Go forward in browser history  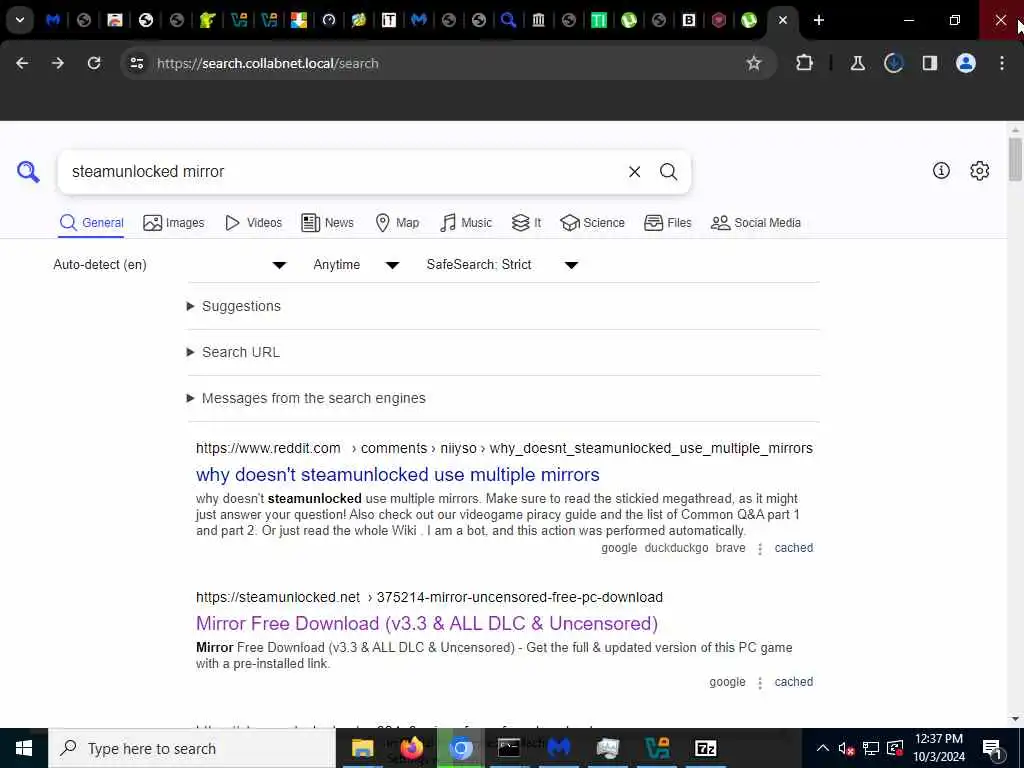point(58,63)
